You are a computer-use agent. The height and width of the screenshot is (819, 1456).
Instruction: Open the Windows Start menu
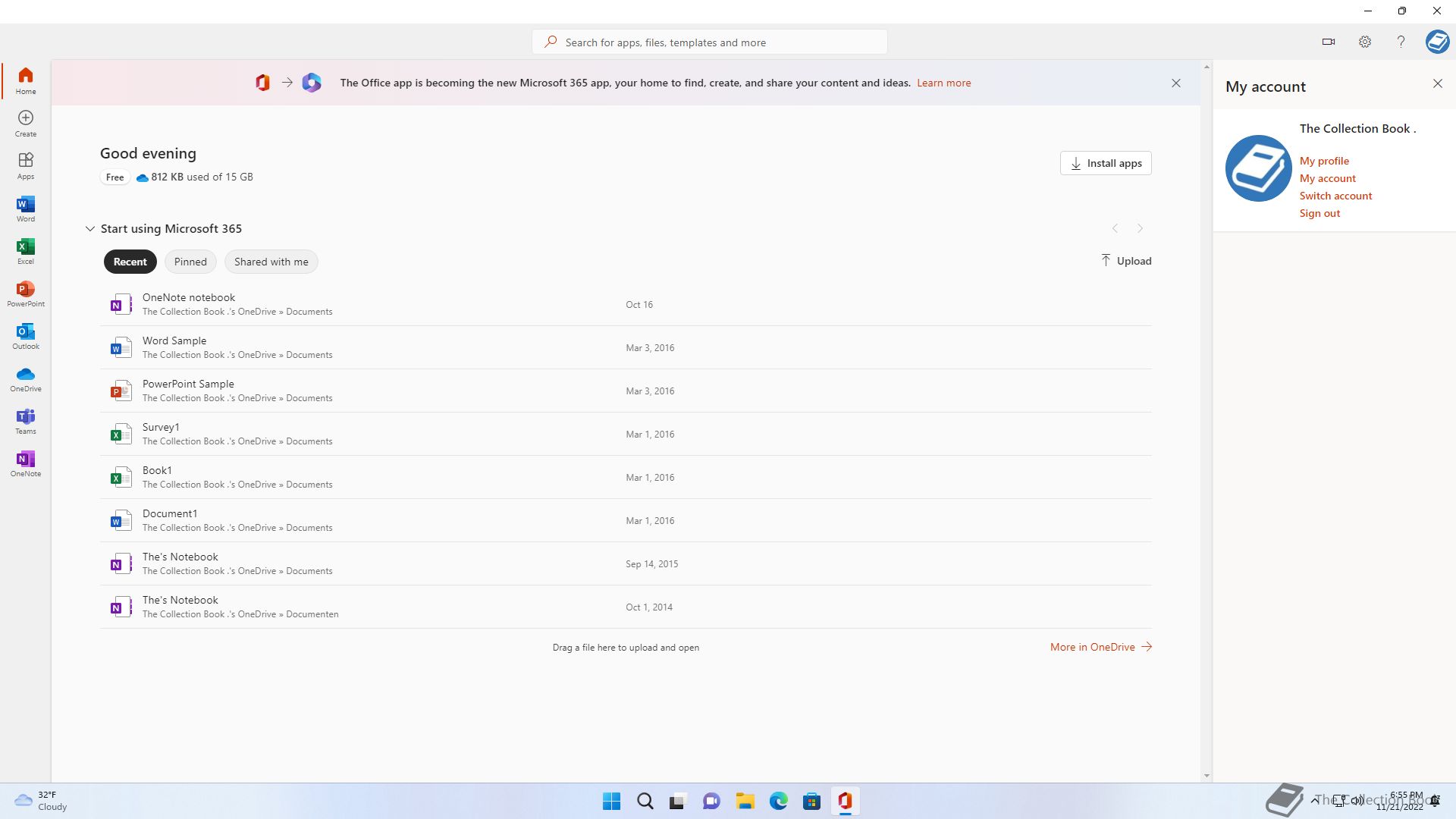611,801
